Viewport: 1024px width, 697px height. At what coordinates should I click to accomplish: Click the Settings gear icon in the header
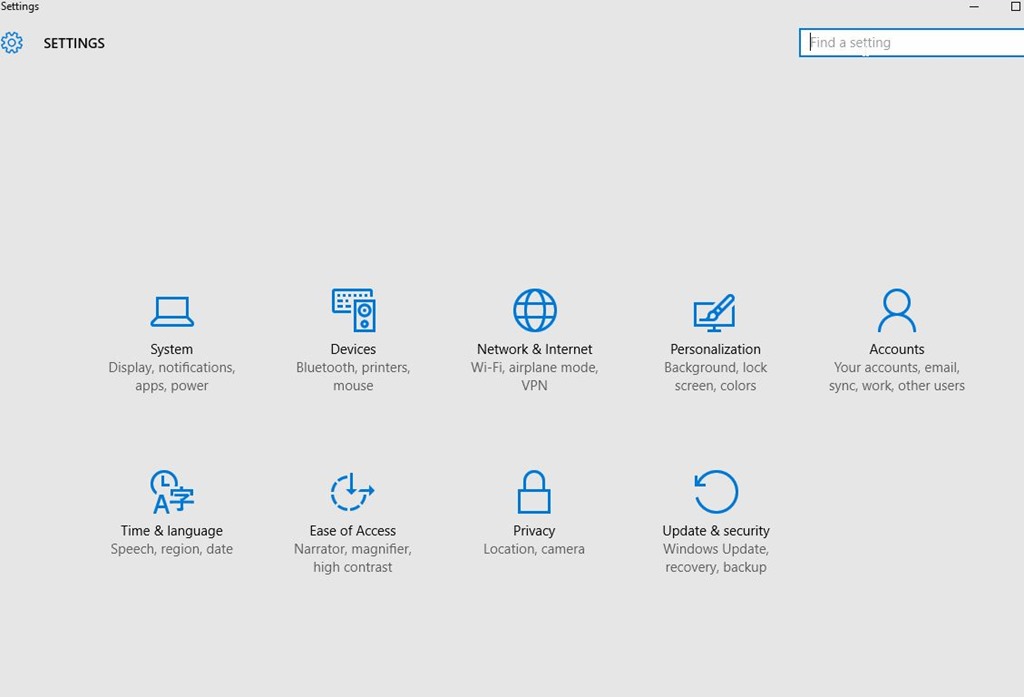point(12,43)
